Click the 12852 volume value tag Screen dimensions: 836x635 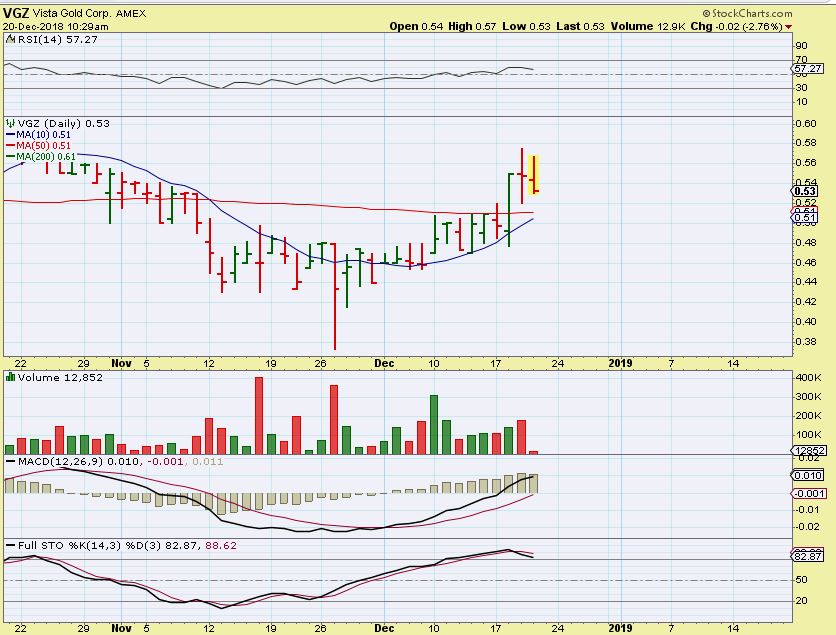pos(809,451)
